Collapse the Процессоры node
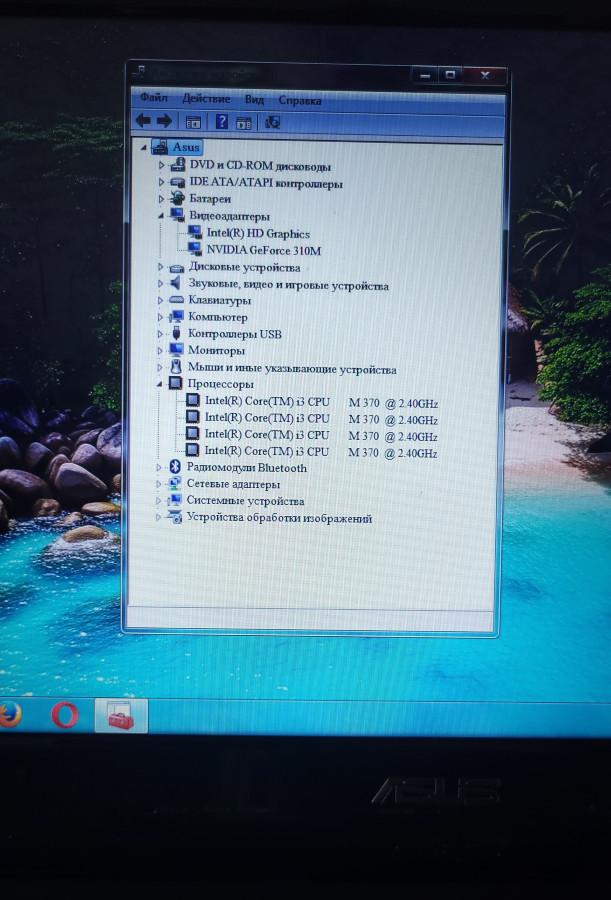The width and height of the screenshot is (611, 900). tap(160, 383)
